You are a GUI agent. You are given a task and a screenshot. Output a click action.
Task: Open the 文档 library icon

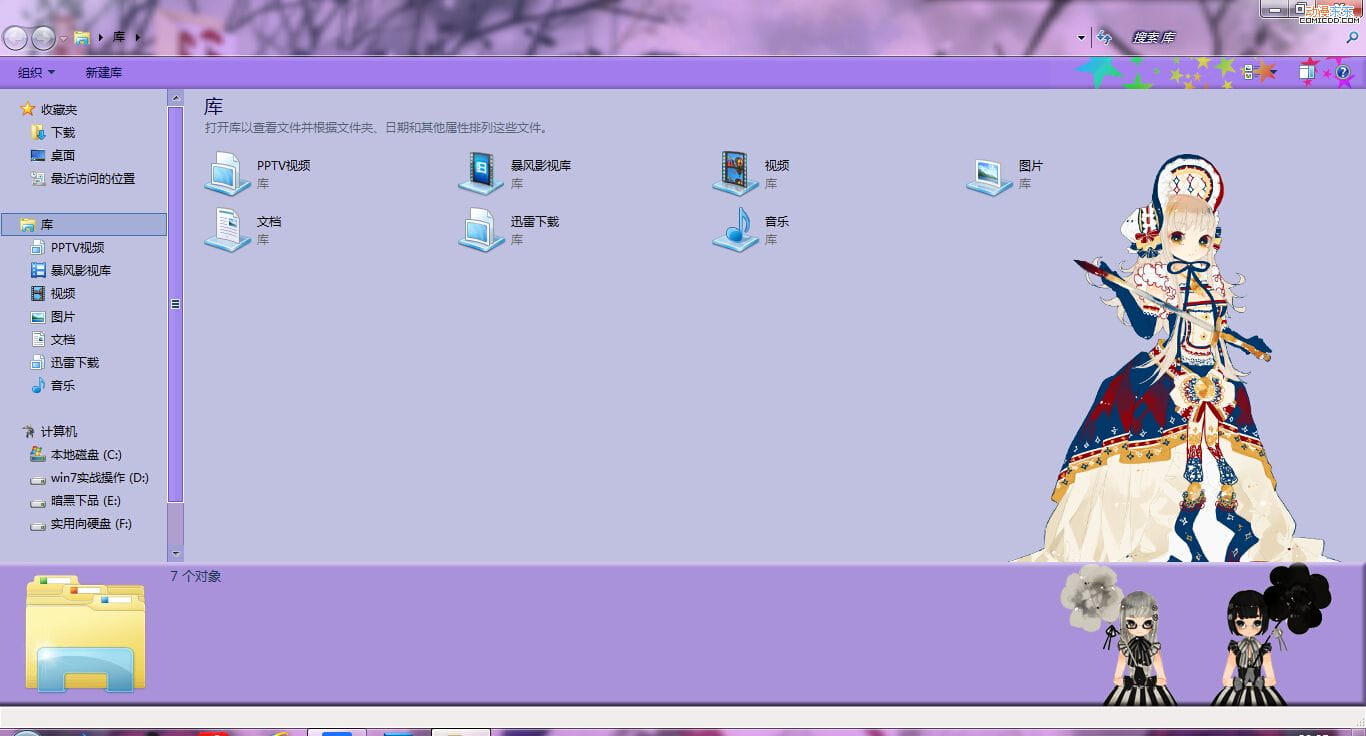[228, 228]
